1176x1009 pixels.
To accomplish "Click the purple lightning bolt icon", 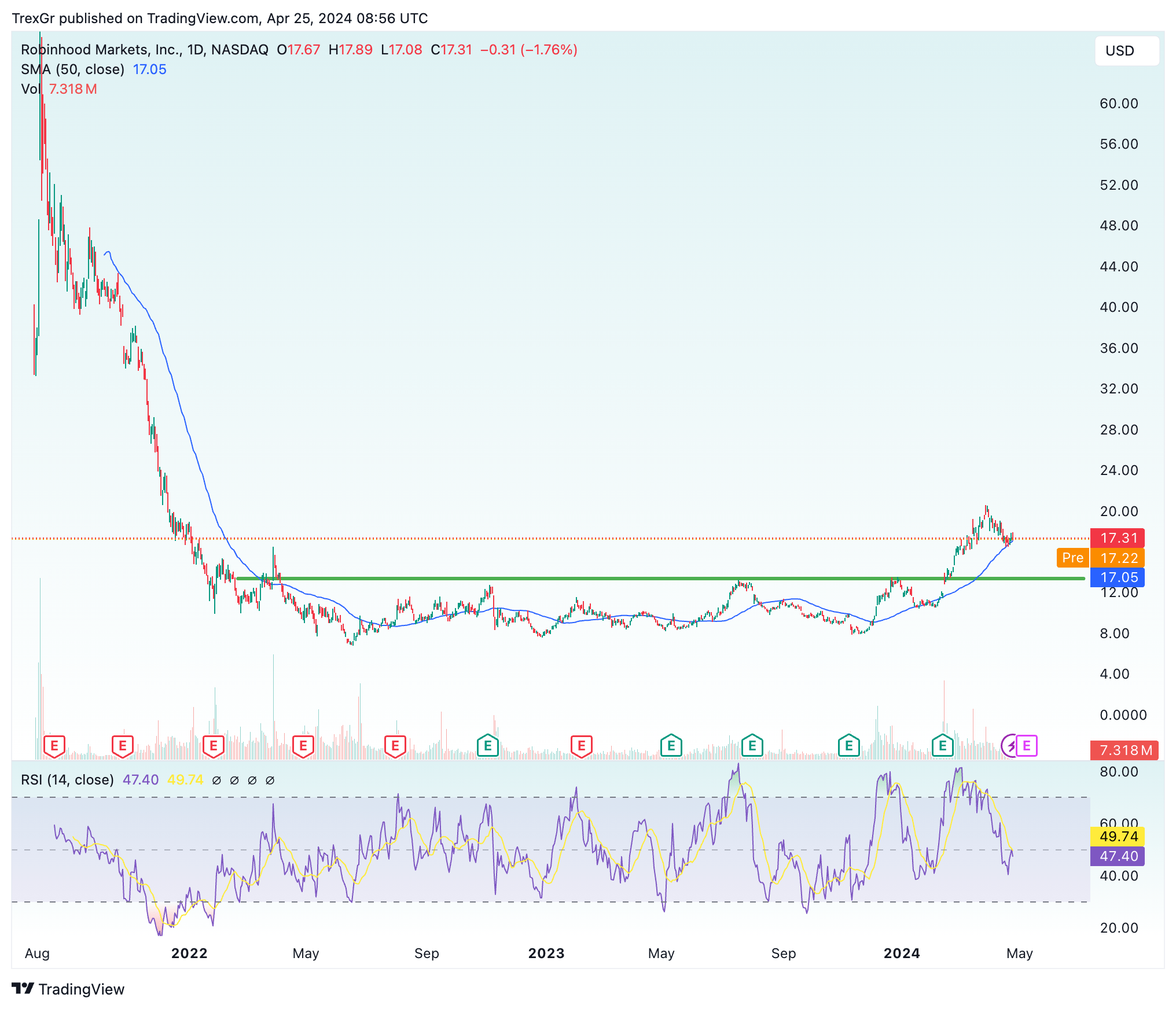I will pos(1010,746).
